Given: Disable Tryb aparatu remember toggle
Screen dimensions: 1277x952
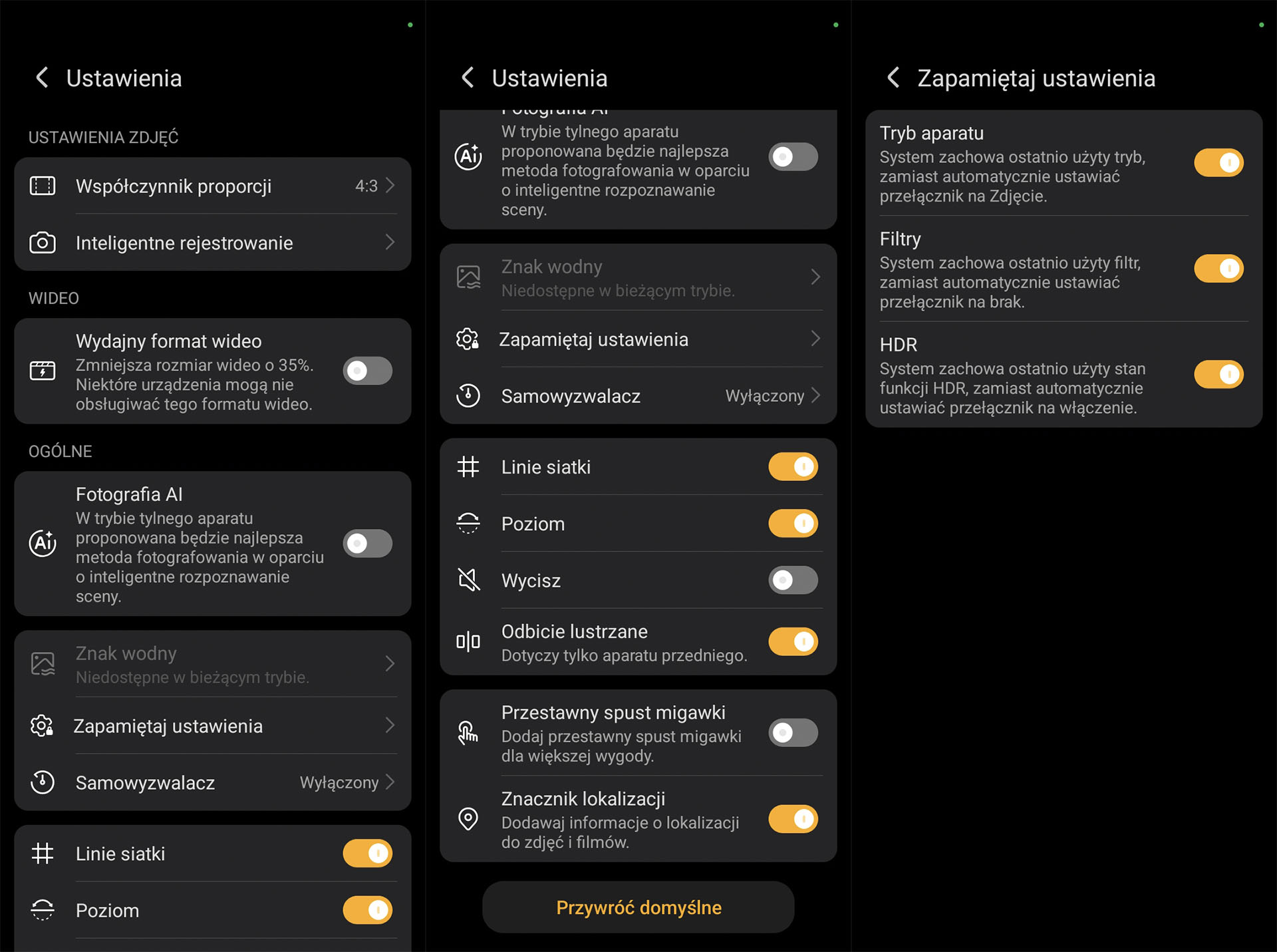Looking at the screenshot, I should point(1218,163).
